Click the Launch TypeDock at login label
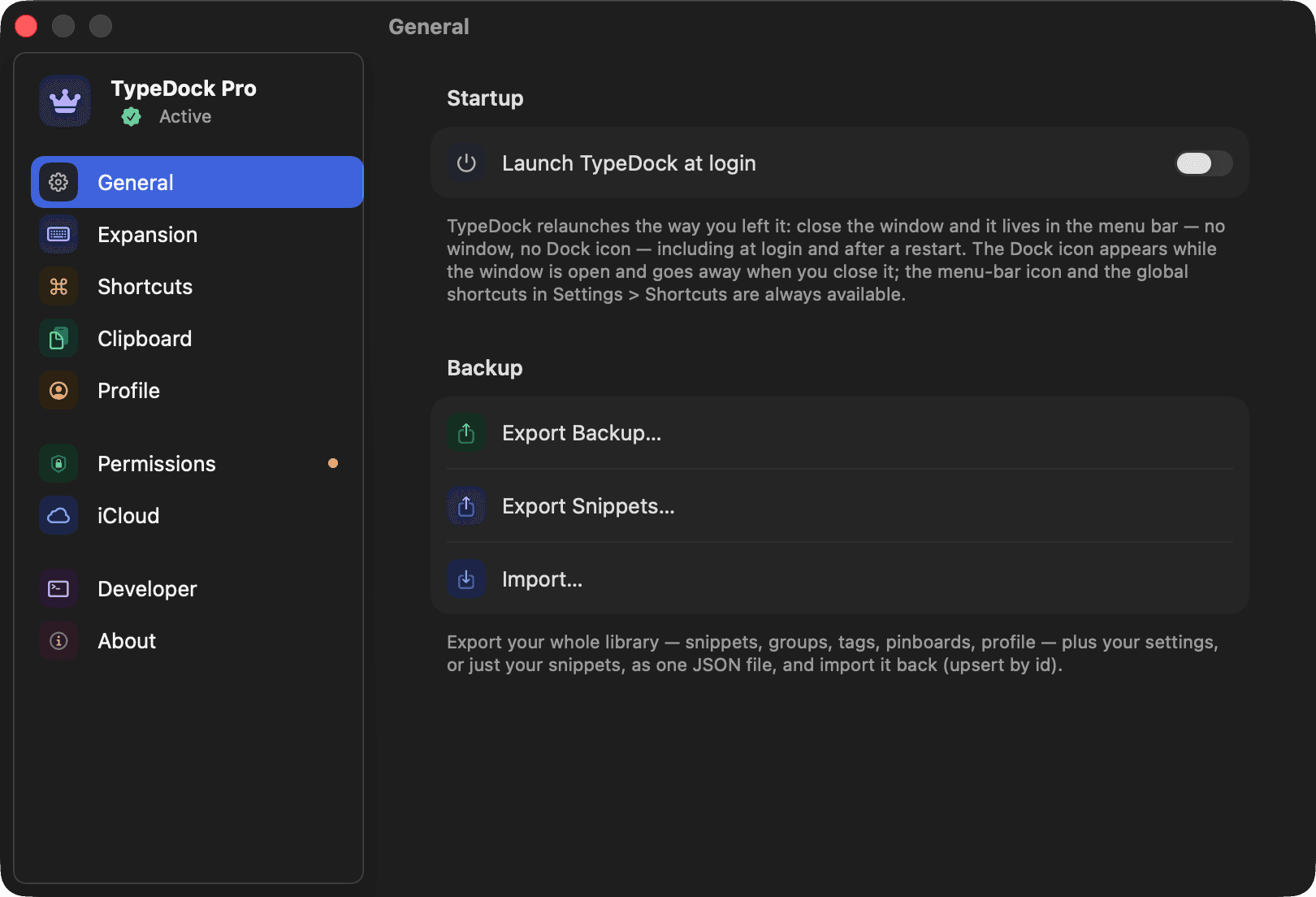Screen dimensions: 1316x897 click(629, 163)
